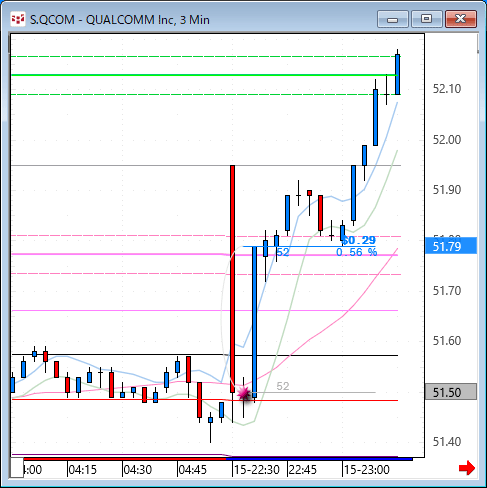Image resolution: width=487 pixels, height=488 pixels.
Task: Click the 0.56 % gain annotation
Action: coord(356,252)
